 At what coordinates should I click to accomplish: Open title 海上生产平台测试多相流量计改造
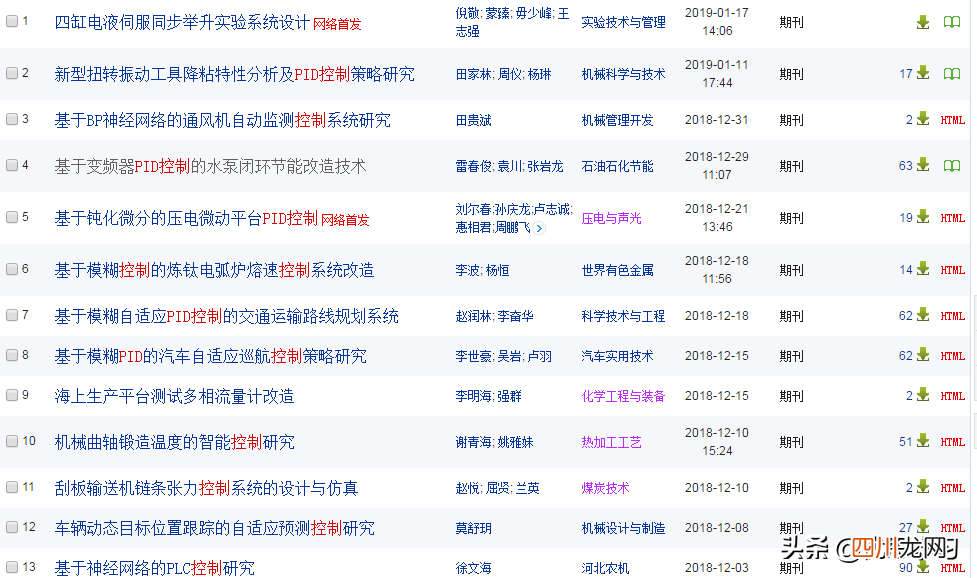click(174, 396)
